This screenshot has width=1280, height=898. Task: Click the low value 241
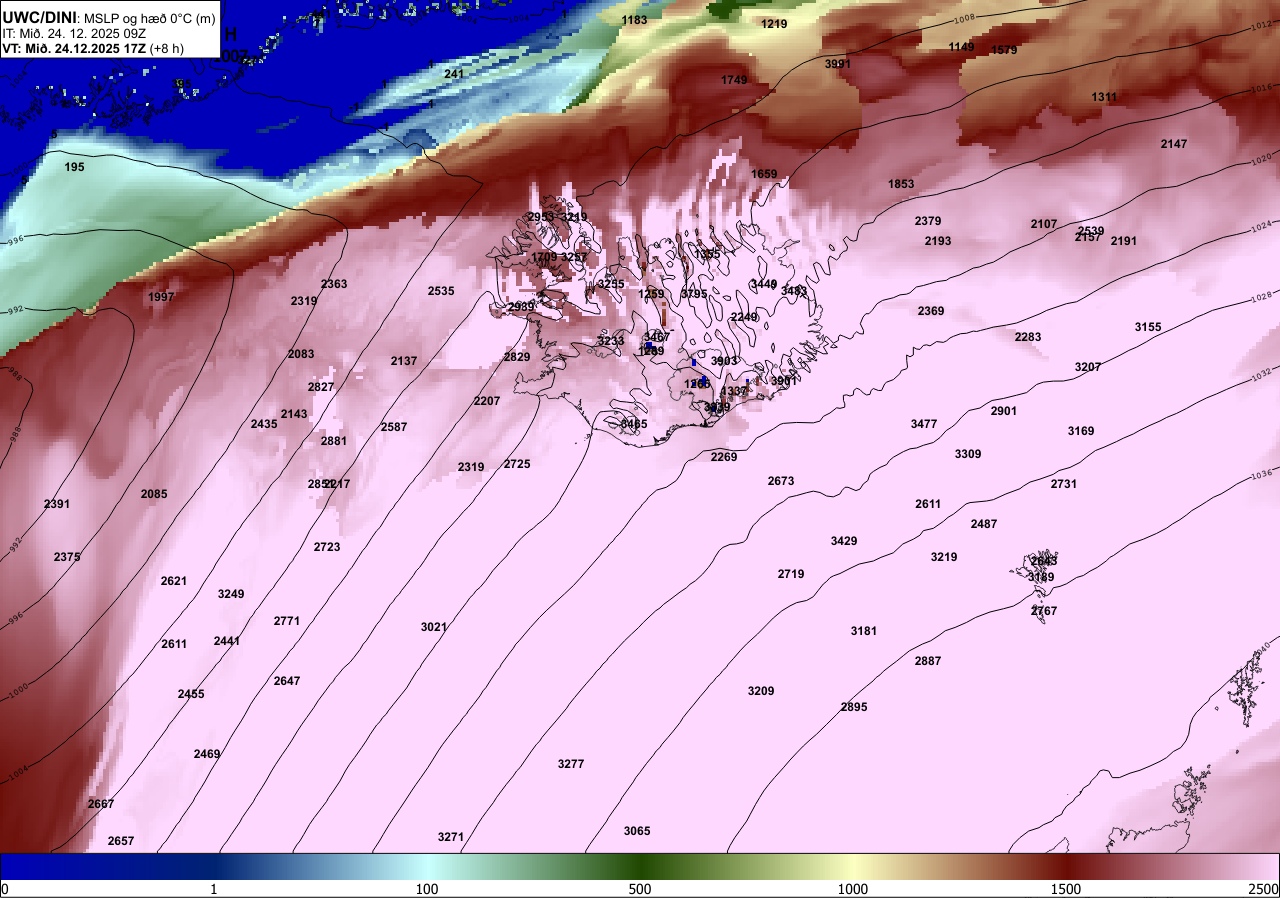(x=454, y=74)
